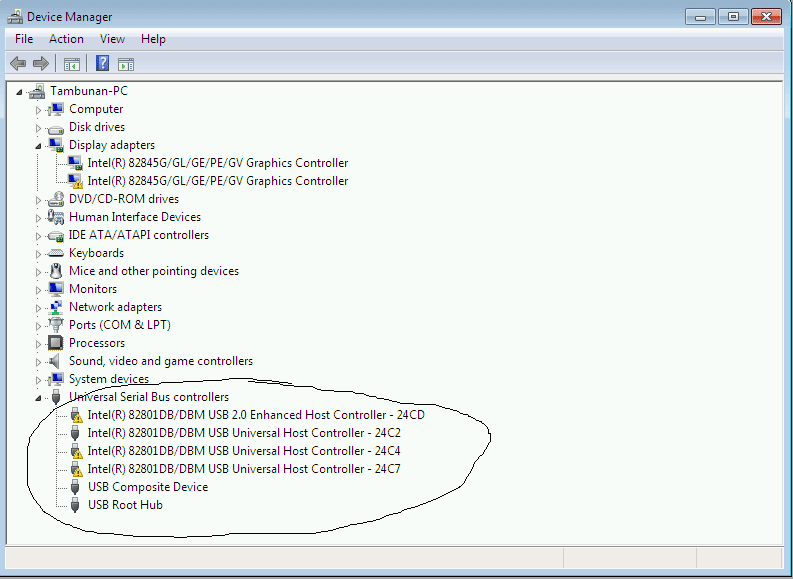Select the Tambunan-PC label
The image size is (793, 579).
[x=89, y=91]
